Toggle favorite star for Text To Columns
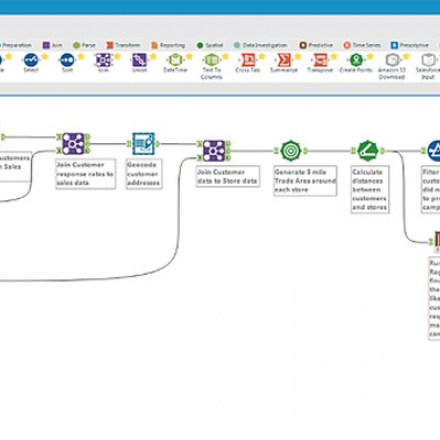Viewport: 440px width, 440px height. pyautogui.click(x=225, y=57)
